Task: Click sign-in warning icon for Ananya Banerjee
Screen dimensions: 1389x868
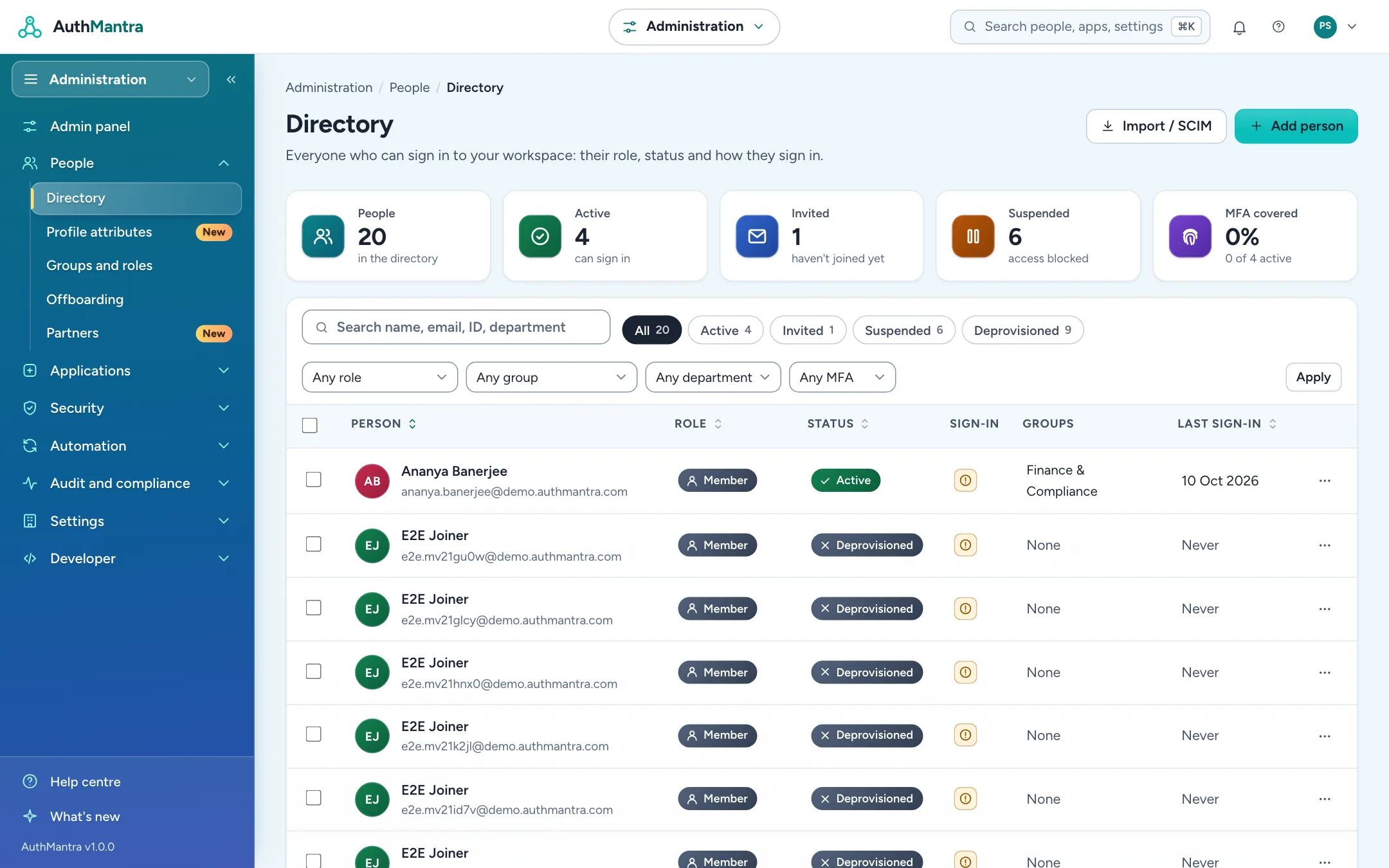Action: (x=965, y=480)
